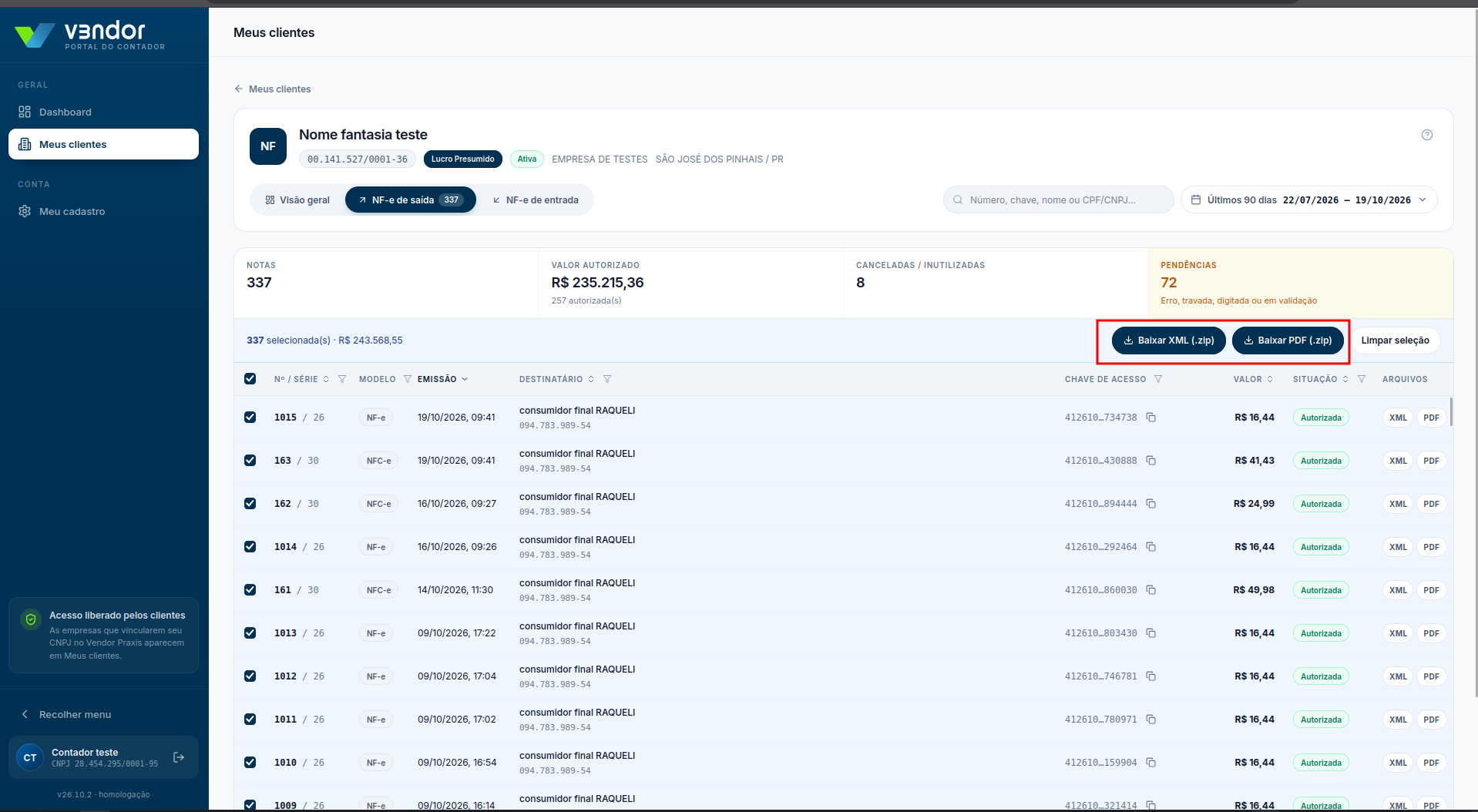Image resolution: width=1478 pixels, height=812 pixels.
Task: Click the Vendor logo
Action: 89,35
